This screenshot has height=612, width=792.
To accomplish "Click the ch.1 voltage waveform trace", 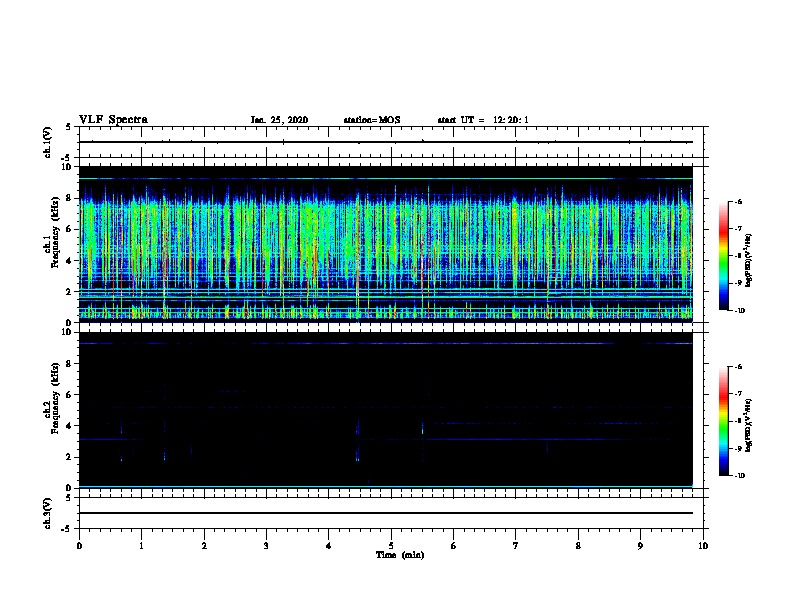I will tap(385, 142).
